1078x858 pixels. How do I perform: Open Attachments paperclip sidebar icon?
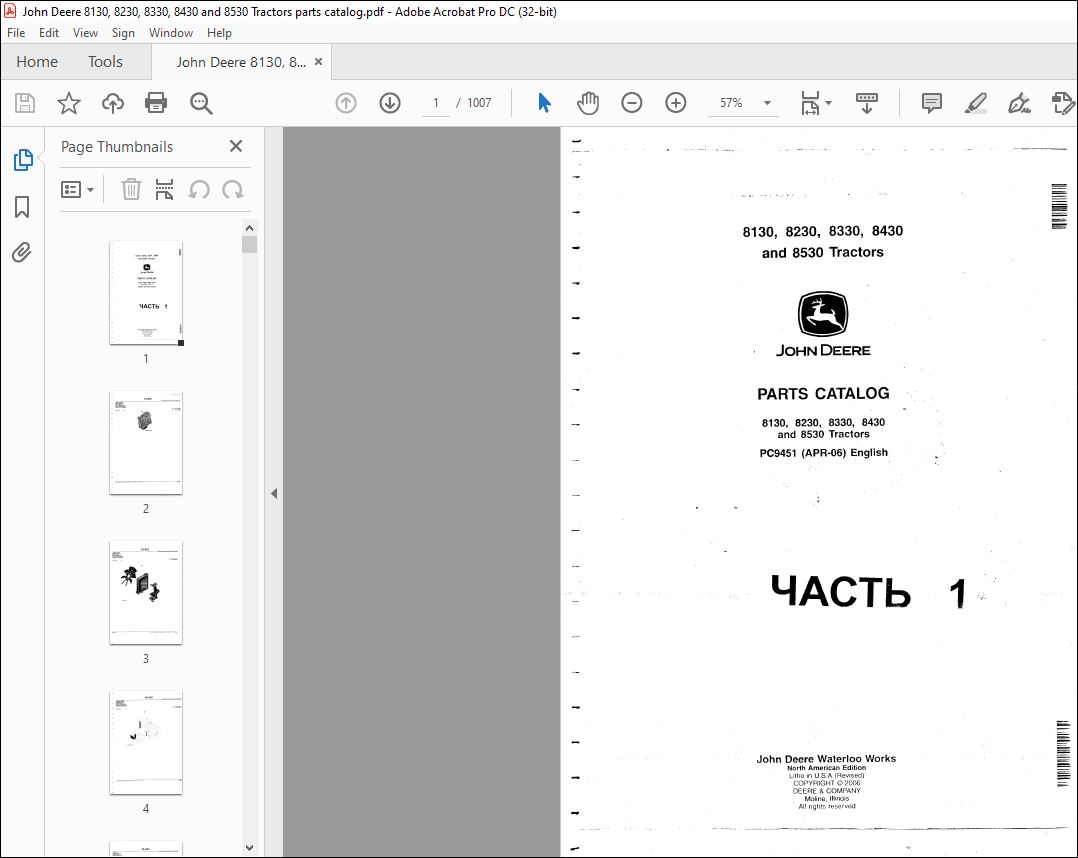click(x=22, y=252)
